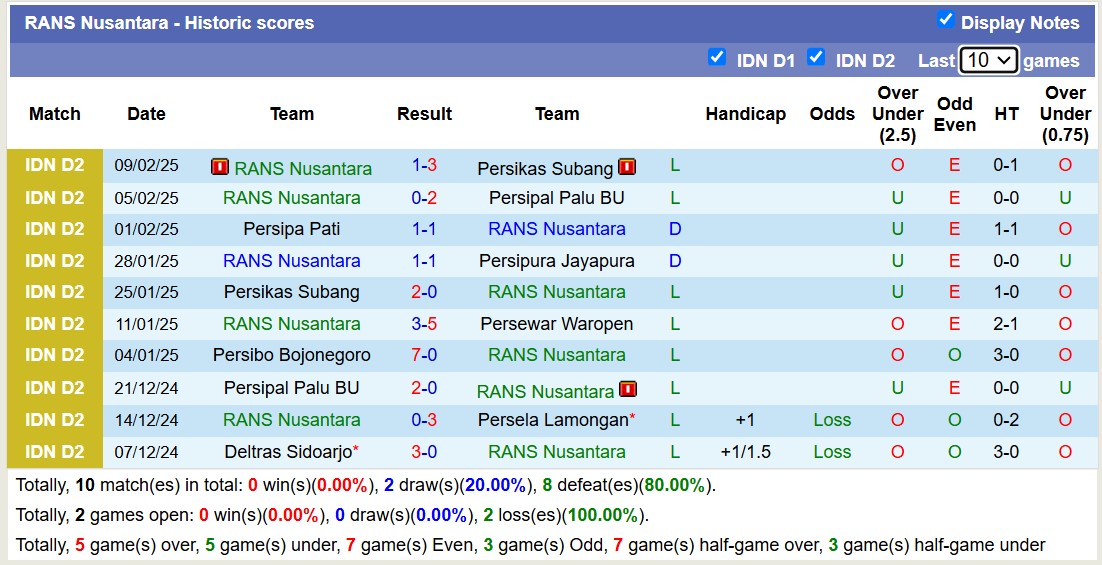Click red card icon beside RANS Nusantara, 09/02/25 row
The image size is (1102, 565).
(x=220, y=167)
